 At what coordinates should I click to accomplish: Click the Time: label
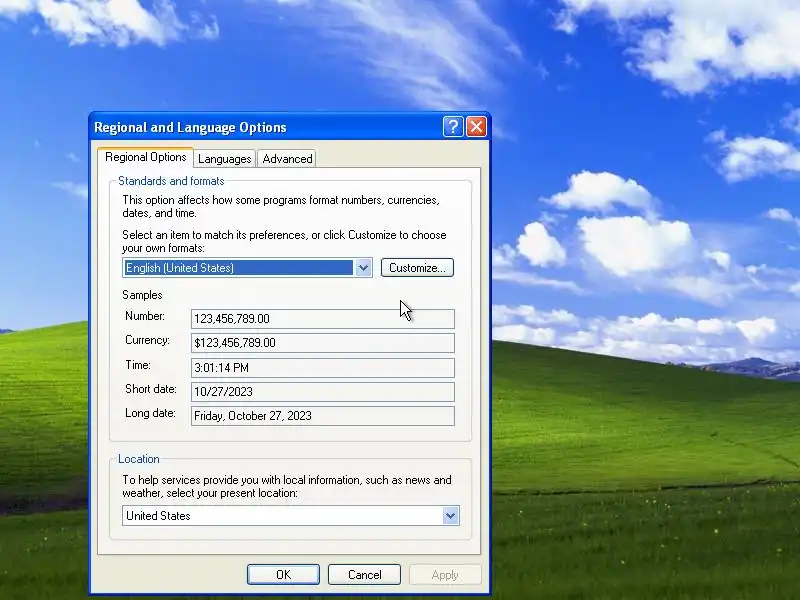tap(138, 365)
